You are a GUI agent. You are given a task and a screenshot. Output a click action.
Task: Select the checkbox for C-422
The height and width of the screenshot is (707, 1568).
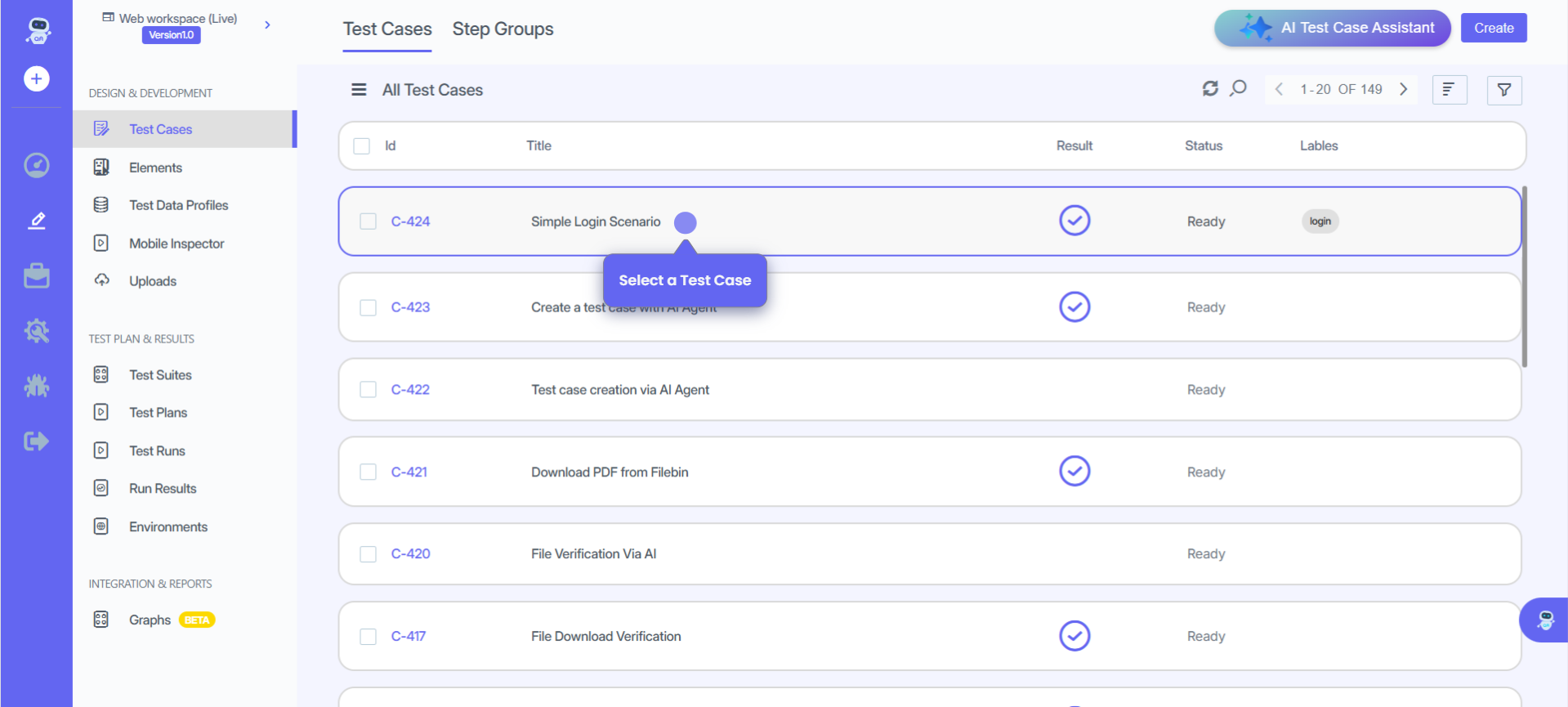[x=369, y=390]
